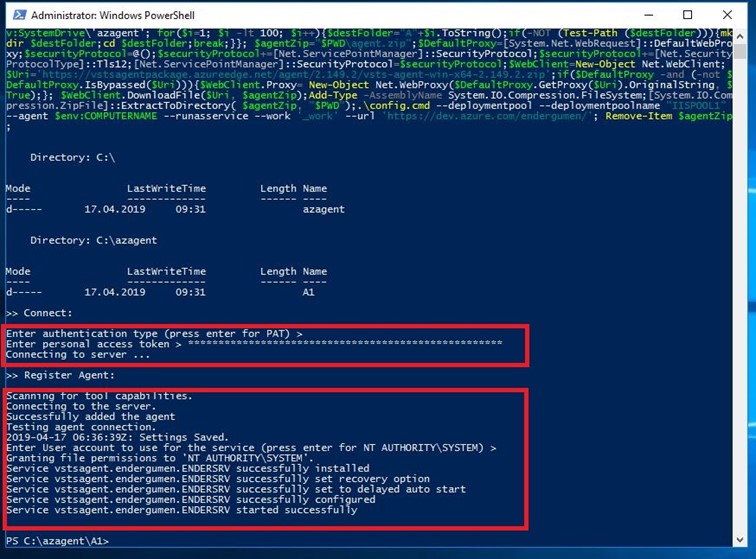Click the 'https://dev.azure.com/endergumen/' URL text
The image size is (756, 559).
[x=485, y=116]
